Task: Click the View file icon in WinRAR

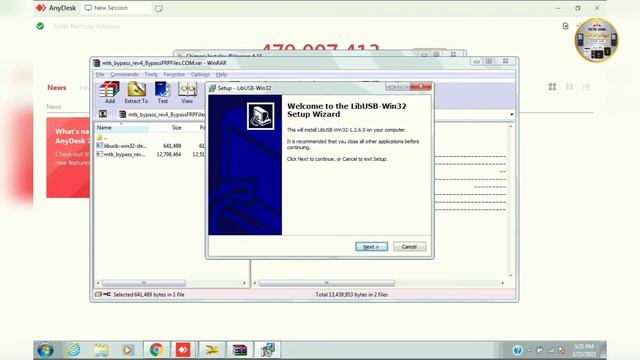Action: tap(187, 92)
